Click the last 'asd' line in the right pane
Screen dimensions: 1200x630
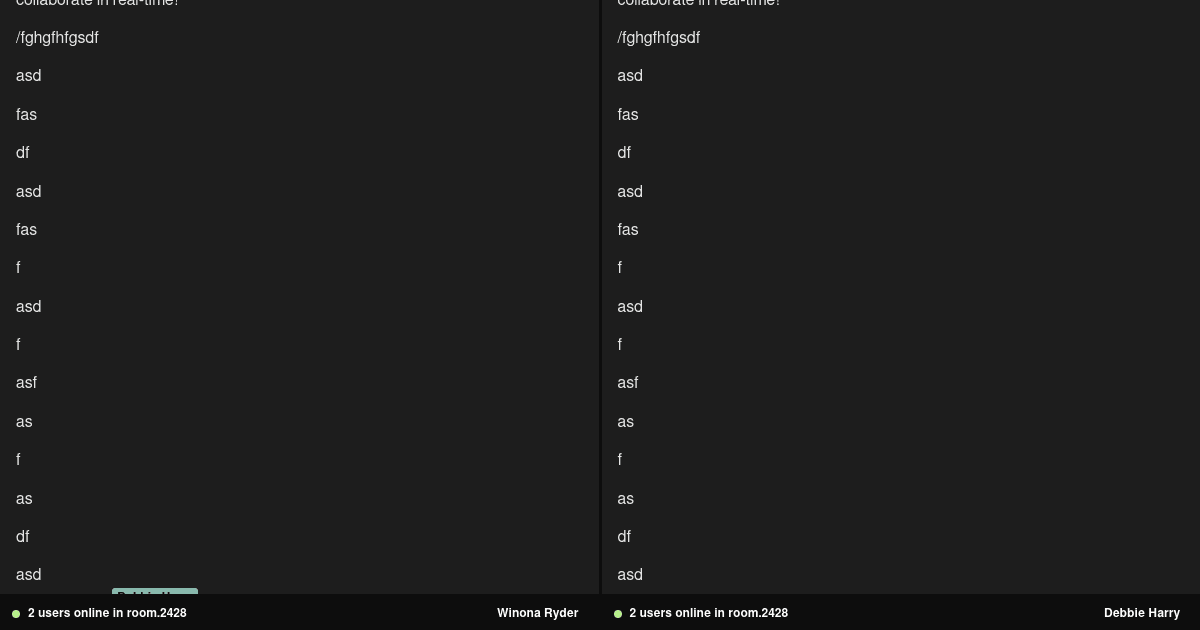tap(630, 575)
